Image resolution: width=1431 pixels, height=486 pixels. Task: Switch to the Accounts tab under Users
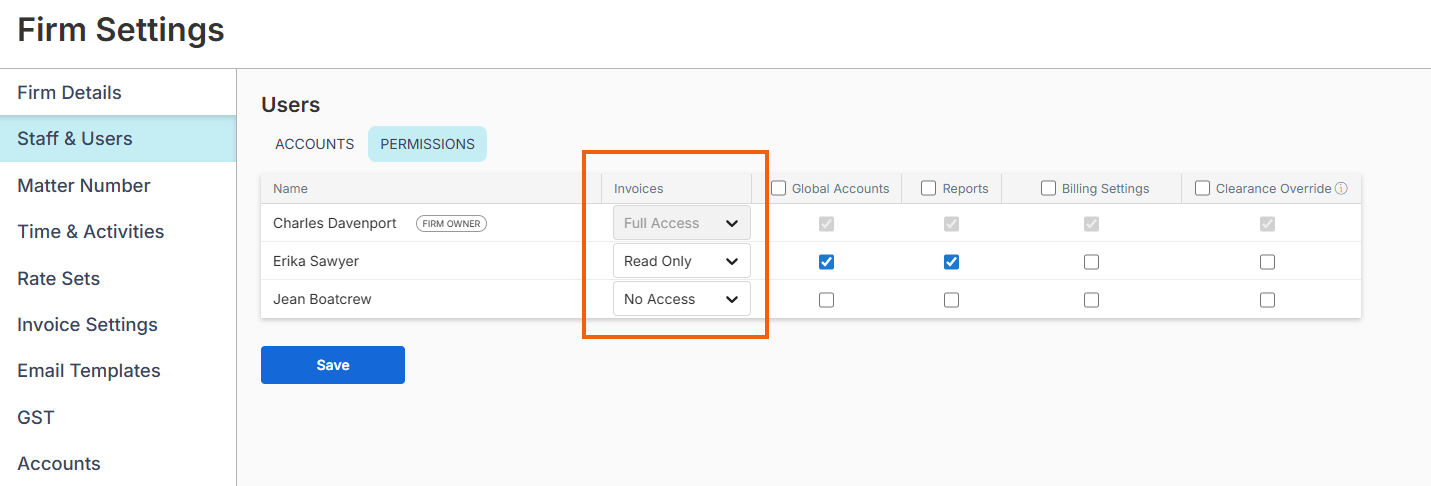(x=314, y=144)
